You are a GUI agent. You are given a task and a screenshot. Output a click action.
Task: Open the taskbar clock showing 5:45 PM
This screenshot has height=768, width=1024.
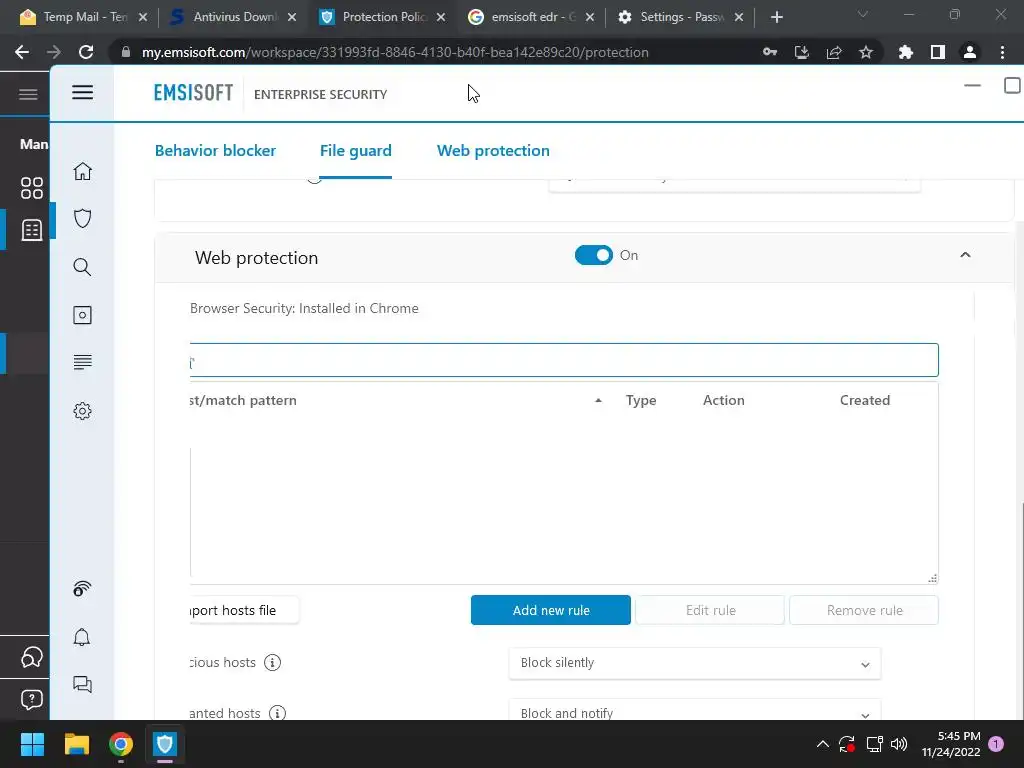click(951, 744)
